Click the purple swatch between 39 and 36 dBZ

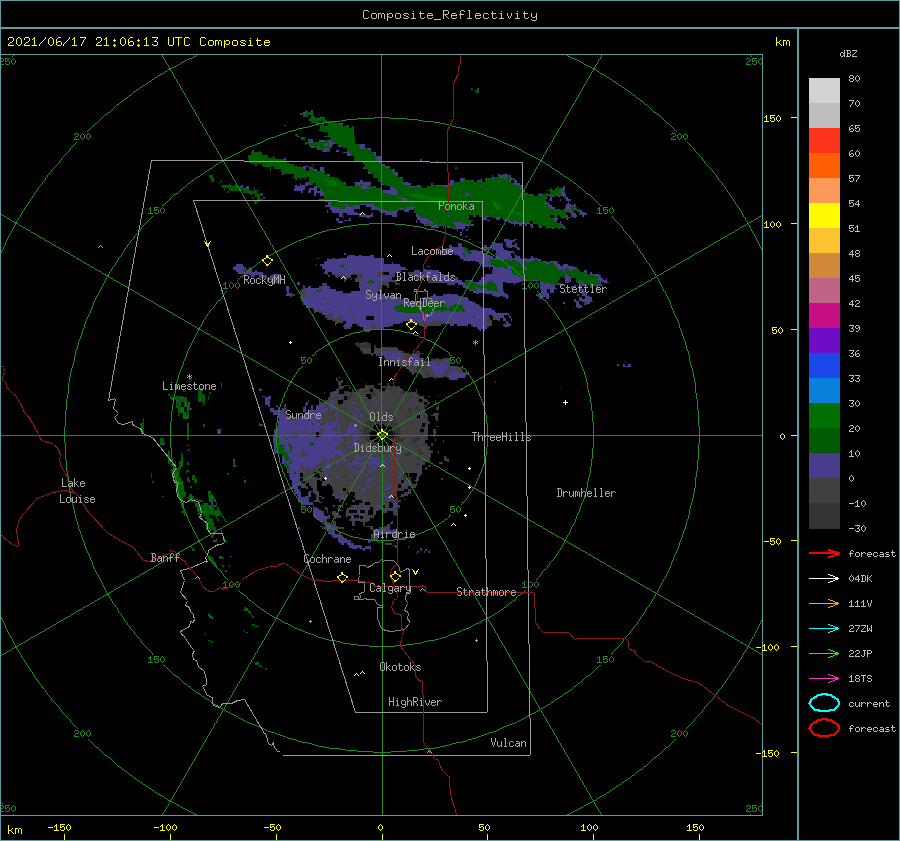coord(824,340)
